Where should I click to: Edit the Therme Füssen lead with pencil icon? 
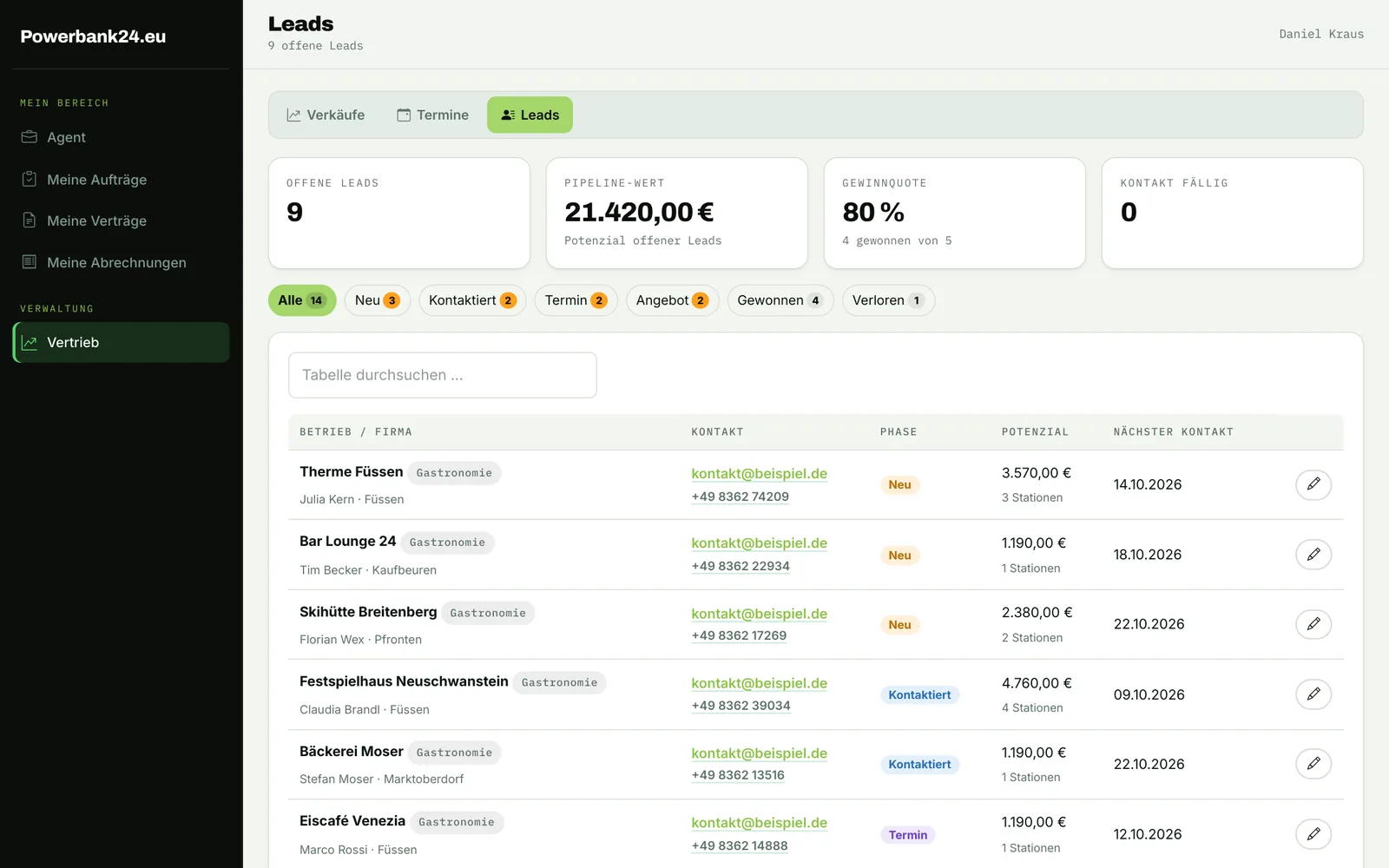[x=1313, y=484]
